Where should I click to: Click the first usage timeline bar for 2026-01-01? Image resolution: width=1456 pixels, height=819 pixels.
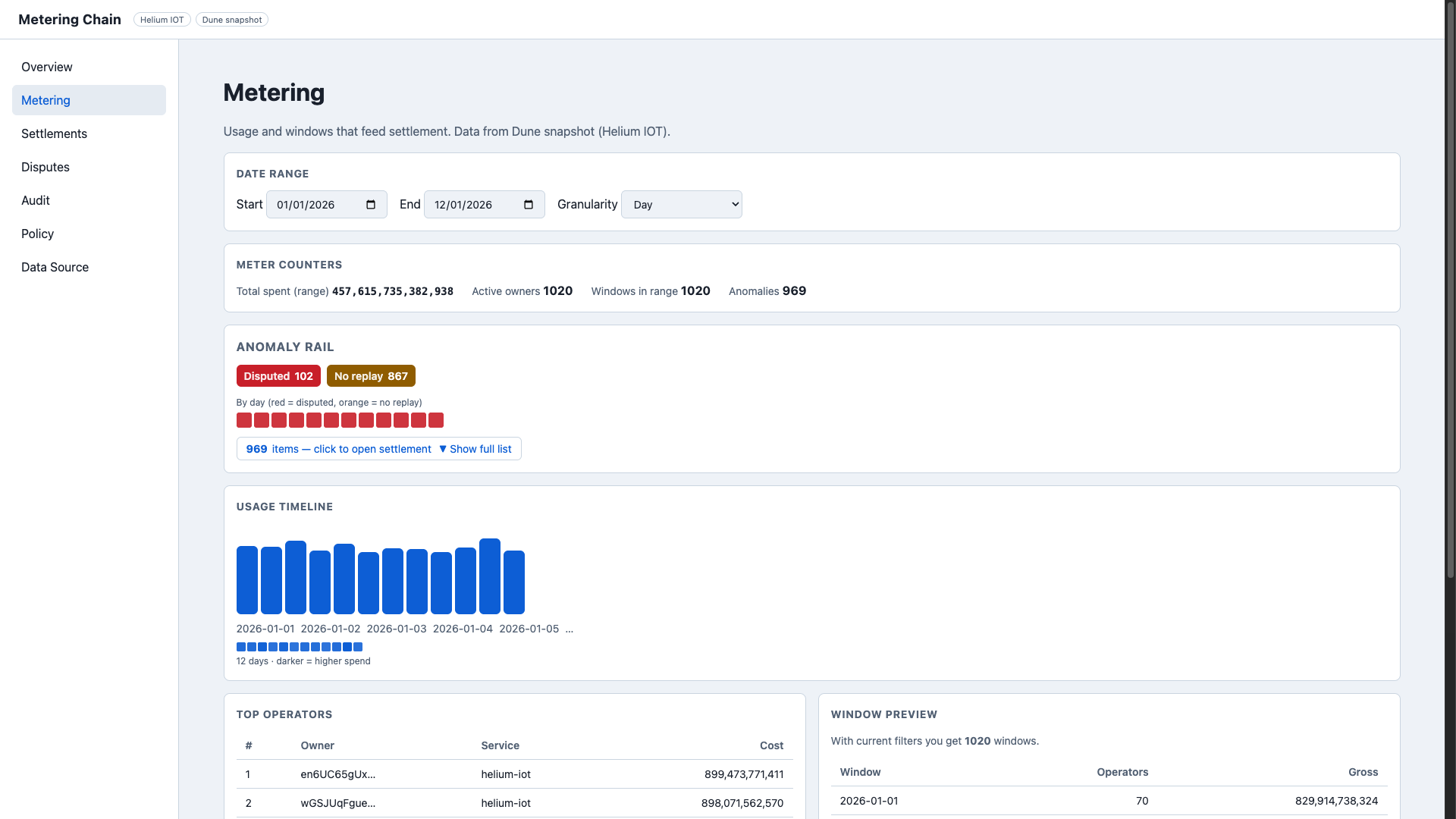247,580
